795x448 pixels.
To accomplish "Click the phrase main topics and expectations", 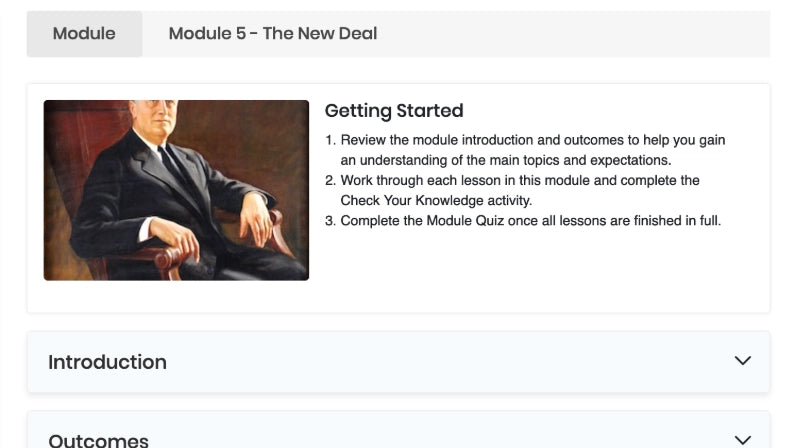I will pyautogui.click(x=575, y=160).
